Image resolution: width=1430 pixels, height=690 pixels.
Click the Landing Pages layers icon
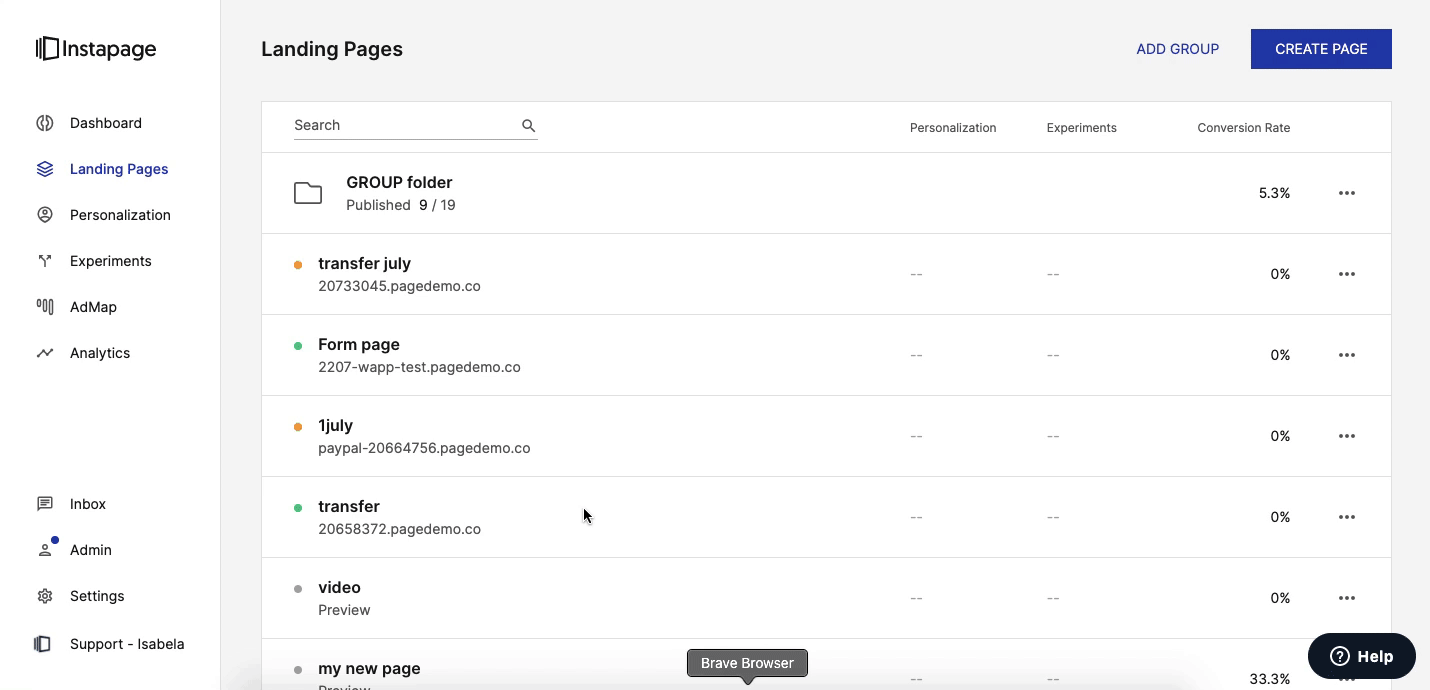tap(45, 169)
